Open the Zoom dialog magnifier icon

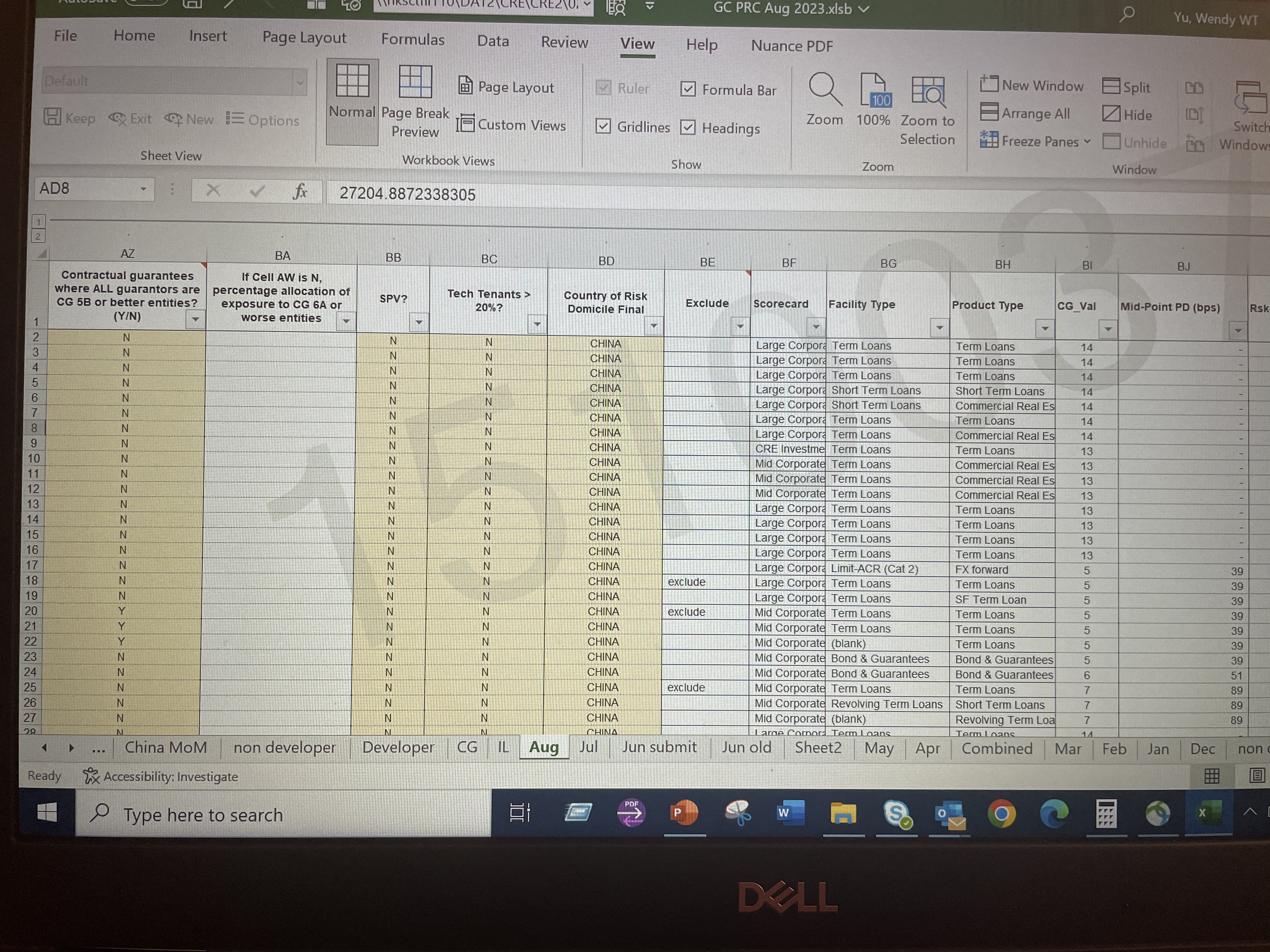click(825, 91)
